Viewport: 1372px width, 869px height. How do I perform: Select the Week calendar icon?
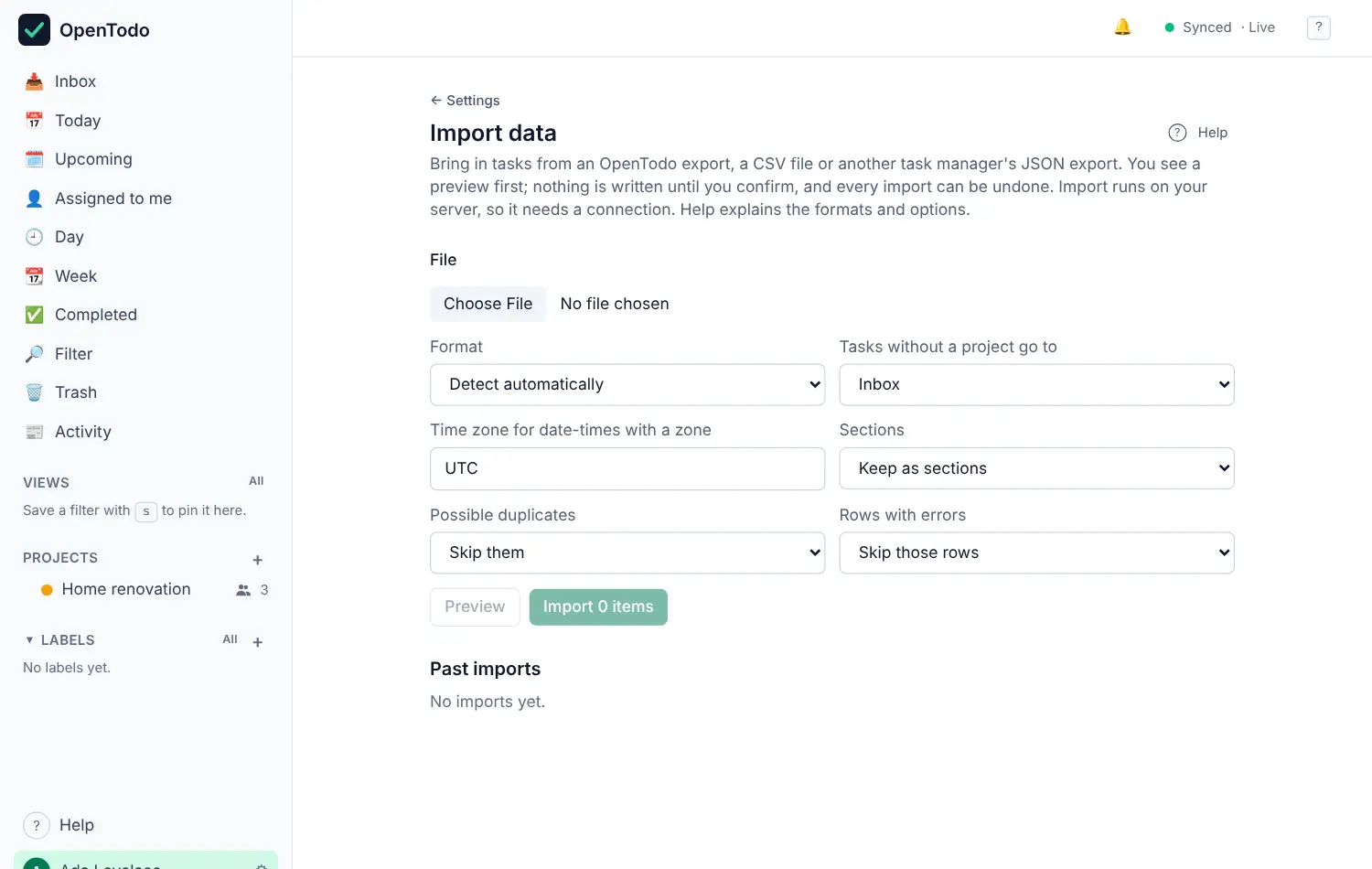[x=34, y=276]
